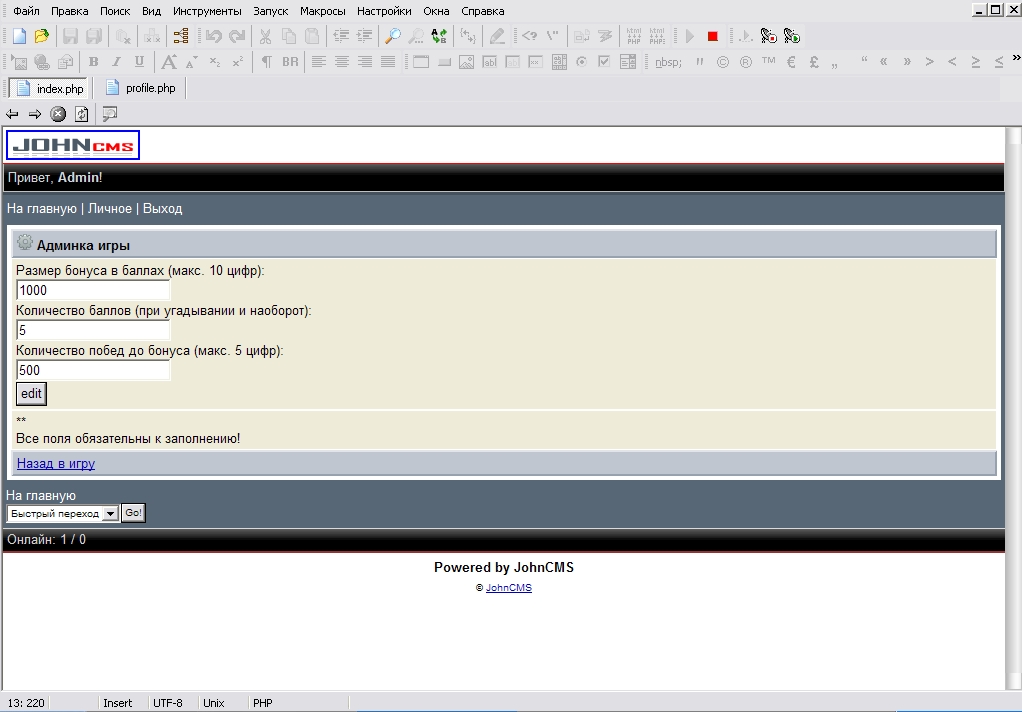
Task: Toggle Italic formatting icon
Action: coord(116,62)
